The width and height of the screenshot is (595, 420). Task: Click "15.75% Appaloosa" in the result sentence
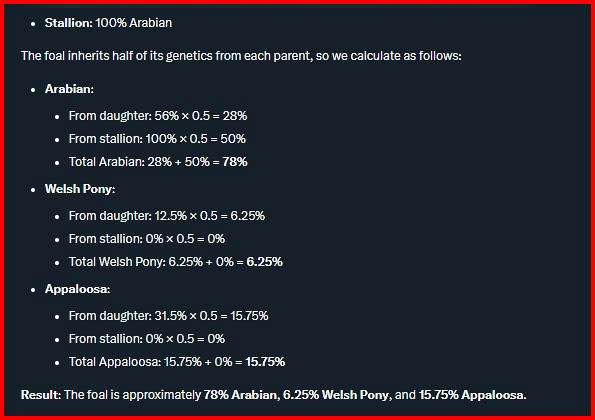[471, 395]
